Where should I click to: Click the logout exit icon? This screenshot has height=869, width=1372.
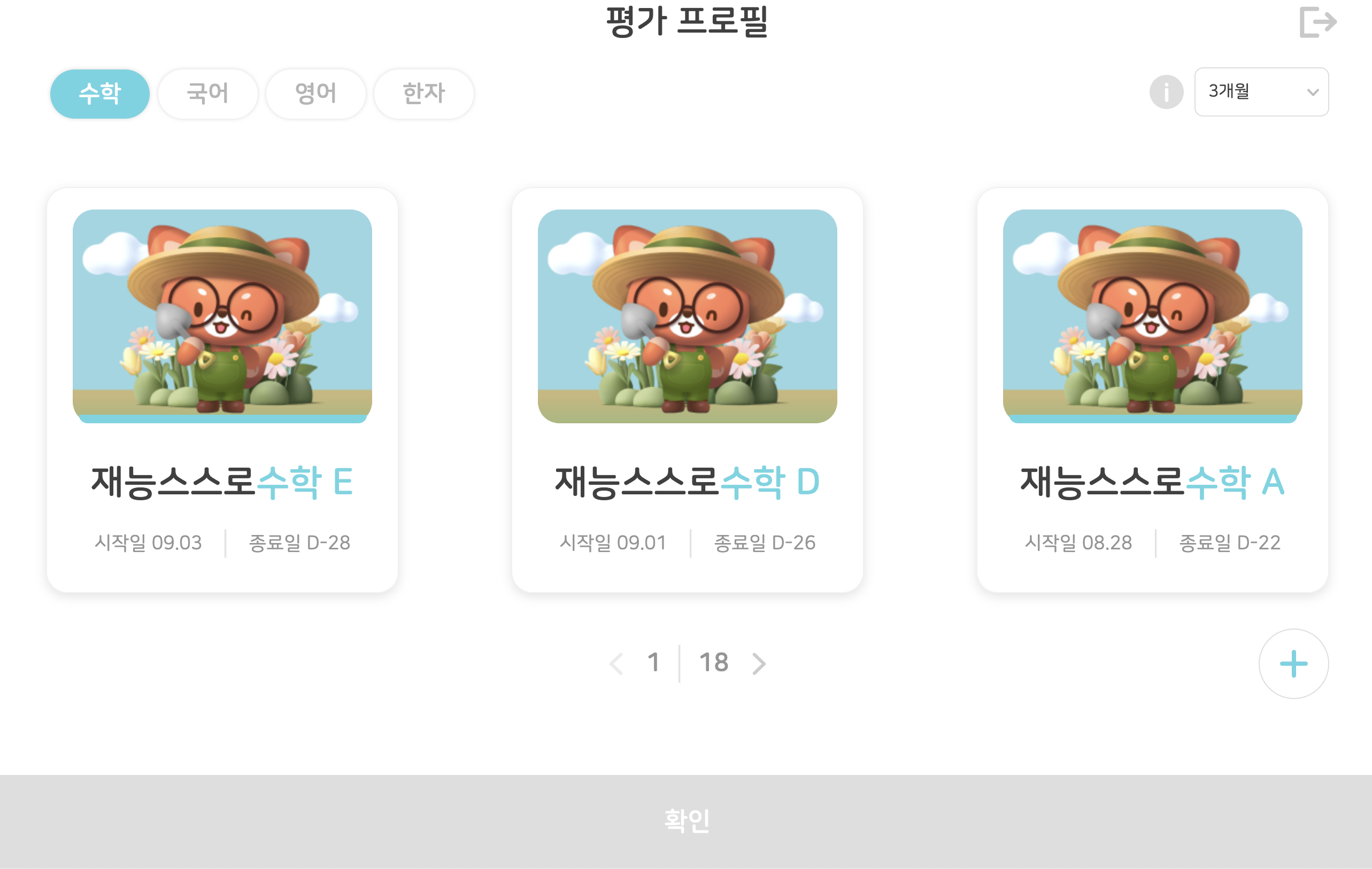pos(1318,22)
